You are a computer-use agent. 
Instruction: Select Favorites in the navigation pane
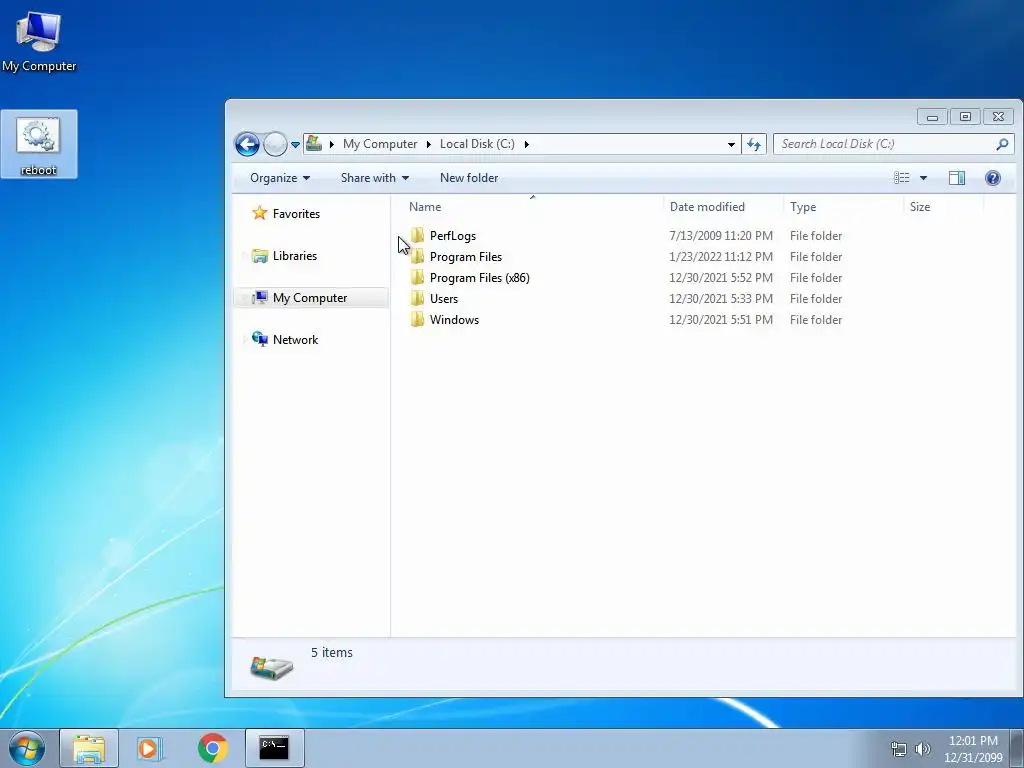point(296,214)
